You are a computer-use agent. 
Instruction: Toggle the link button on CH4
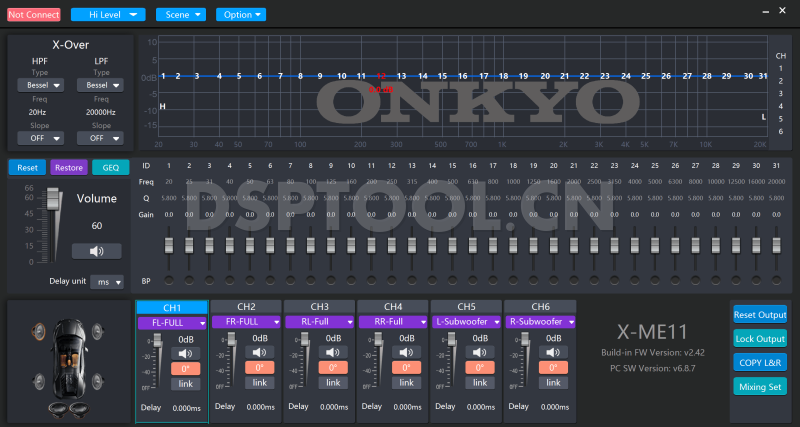405,383
